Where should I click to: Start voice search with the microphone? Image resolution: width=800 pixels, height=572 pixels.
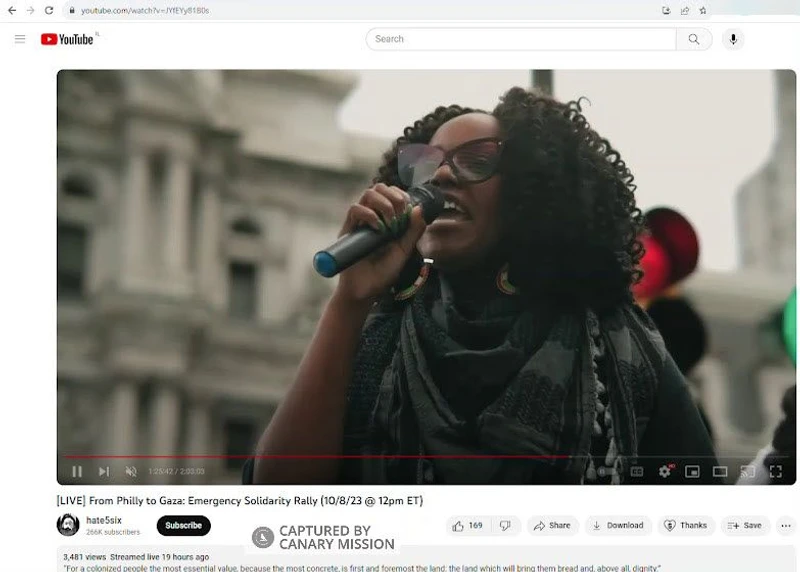pyautogui.click(x=733, y=39)
